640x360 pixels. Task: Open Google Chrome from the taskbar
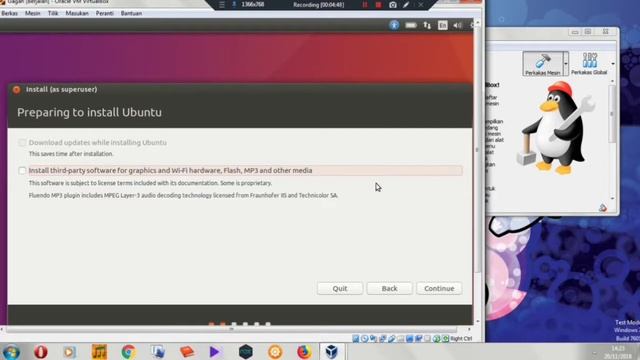point(128,352)
